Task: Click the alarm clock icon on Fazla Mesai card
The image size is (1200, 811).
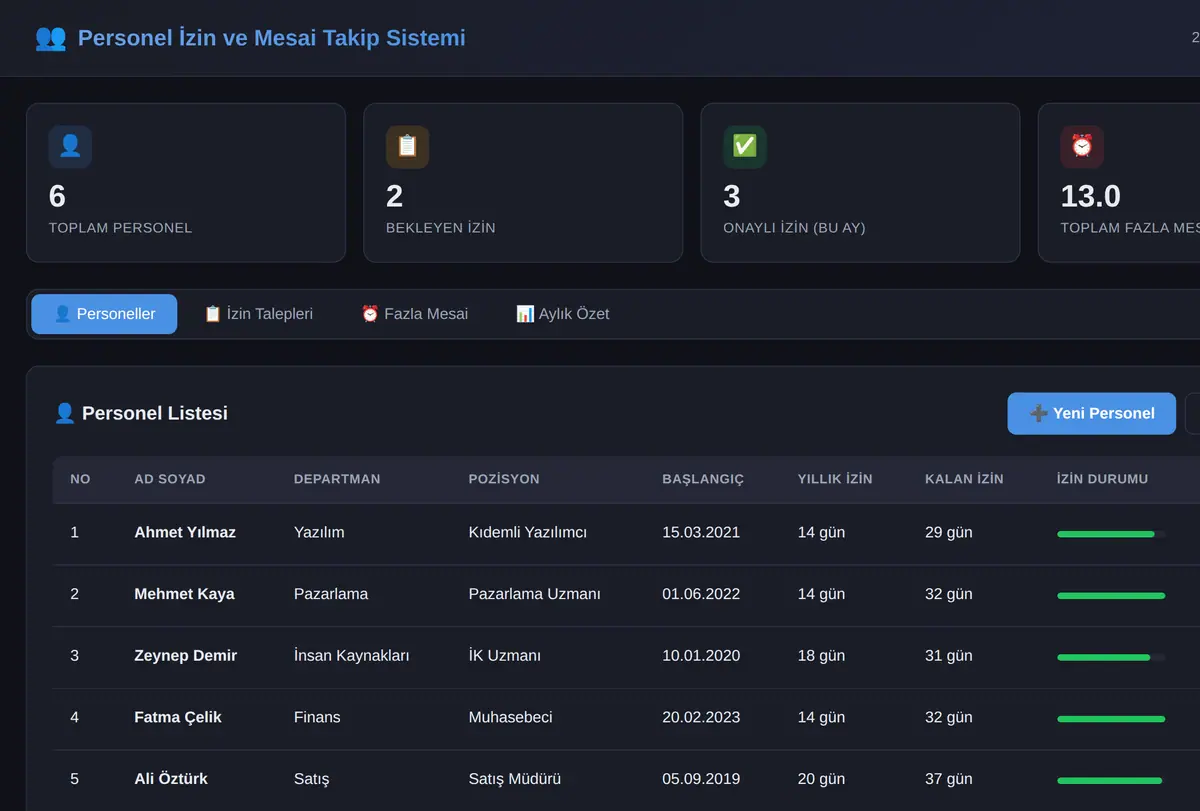Action: (x=1082, y=146)
